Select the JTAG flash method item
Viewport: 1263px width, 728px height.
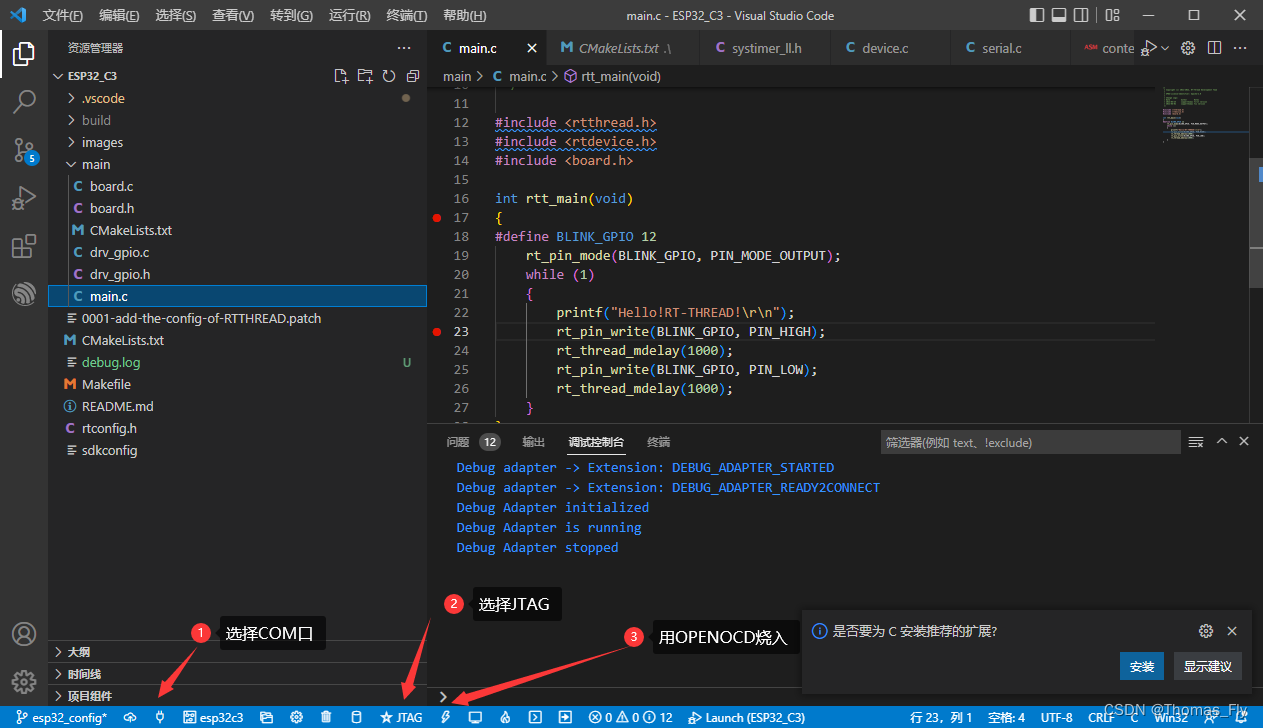click(401, 717)
